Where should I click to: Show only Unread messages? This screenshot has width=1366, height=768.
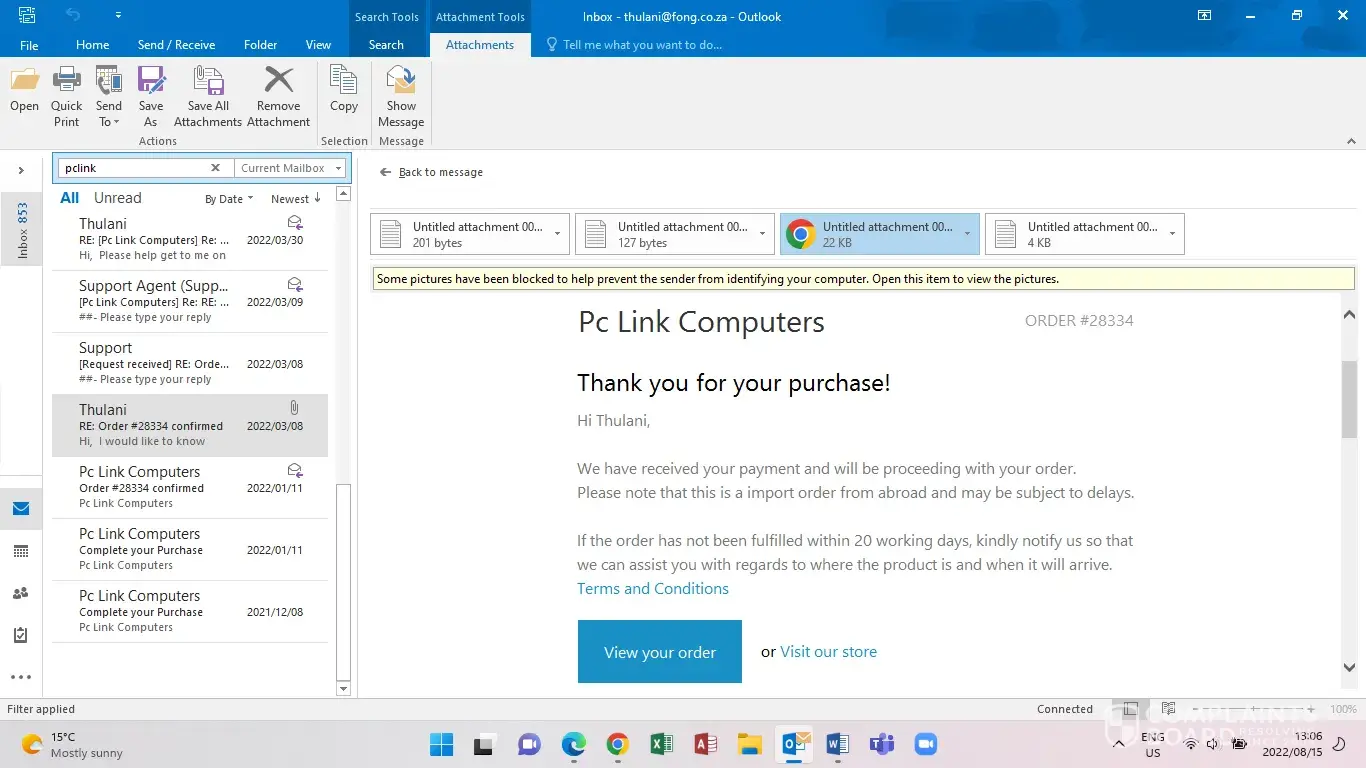tap(118, 198)
